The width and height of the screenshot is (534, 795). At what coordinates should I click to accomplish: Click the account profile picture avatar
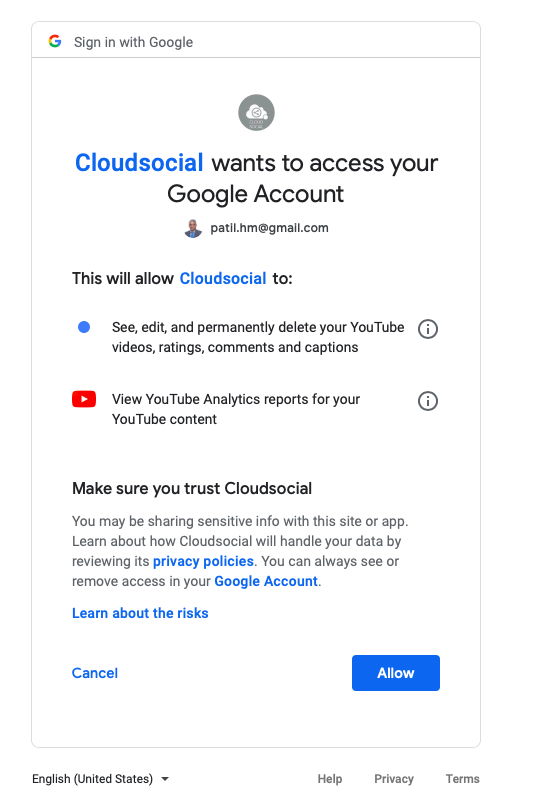(193, 229)
